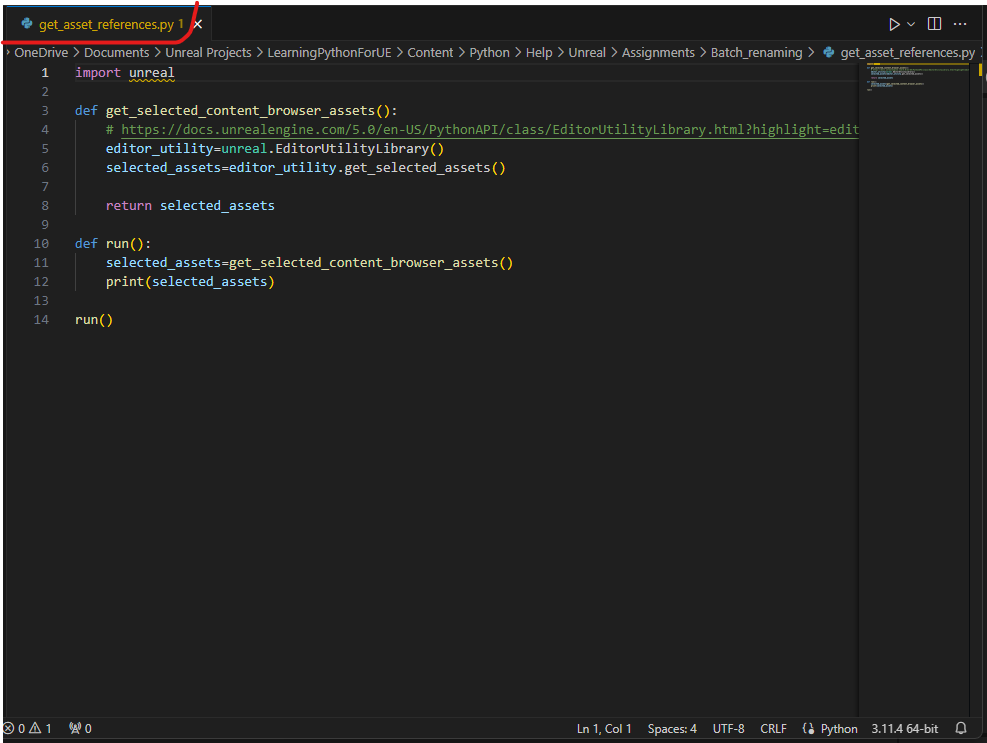Click the 'return selected_assets' statement
The height and width of the screenshot is (743, 987).
tap(190, 206)
